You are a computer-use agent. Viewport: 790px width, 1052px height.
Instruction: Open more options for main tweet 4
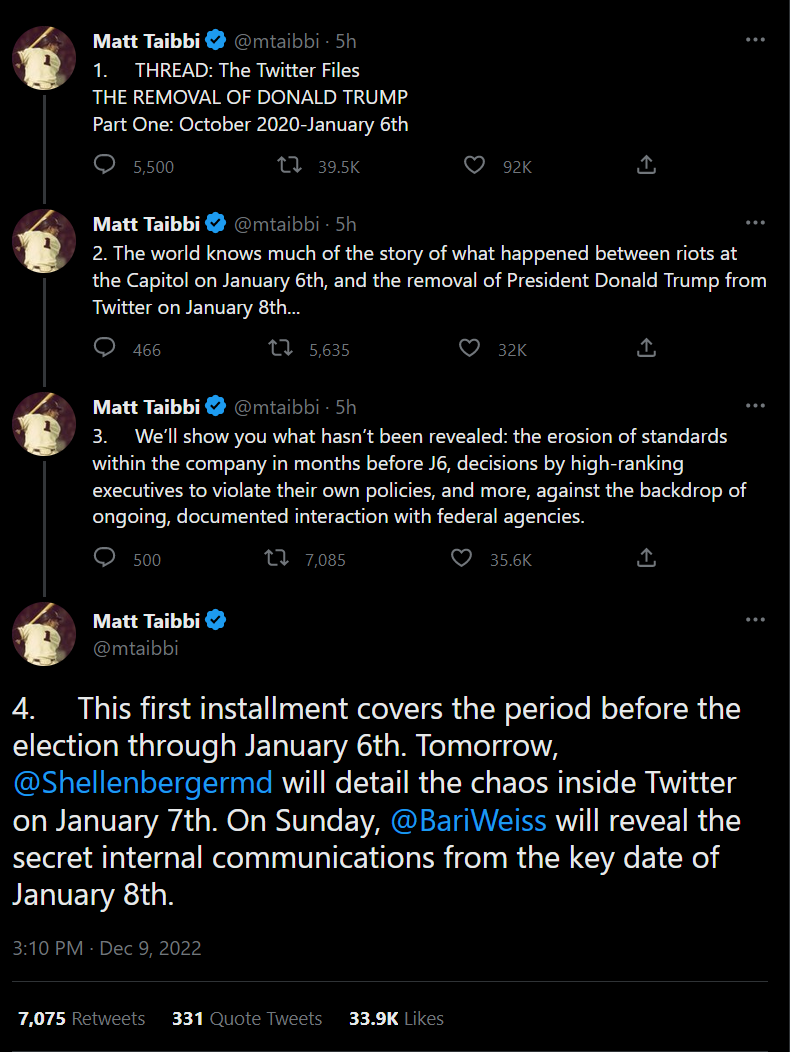(755, 620)
